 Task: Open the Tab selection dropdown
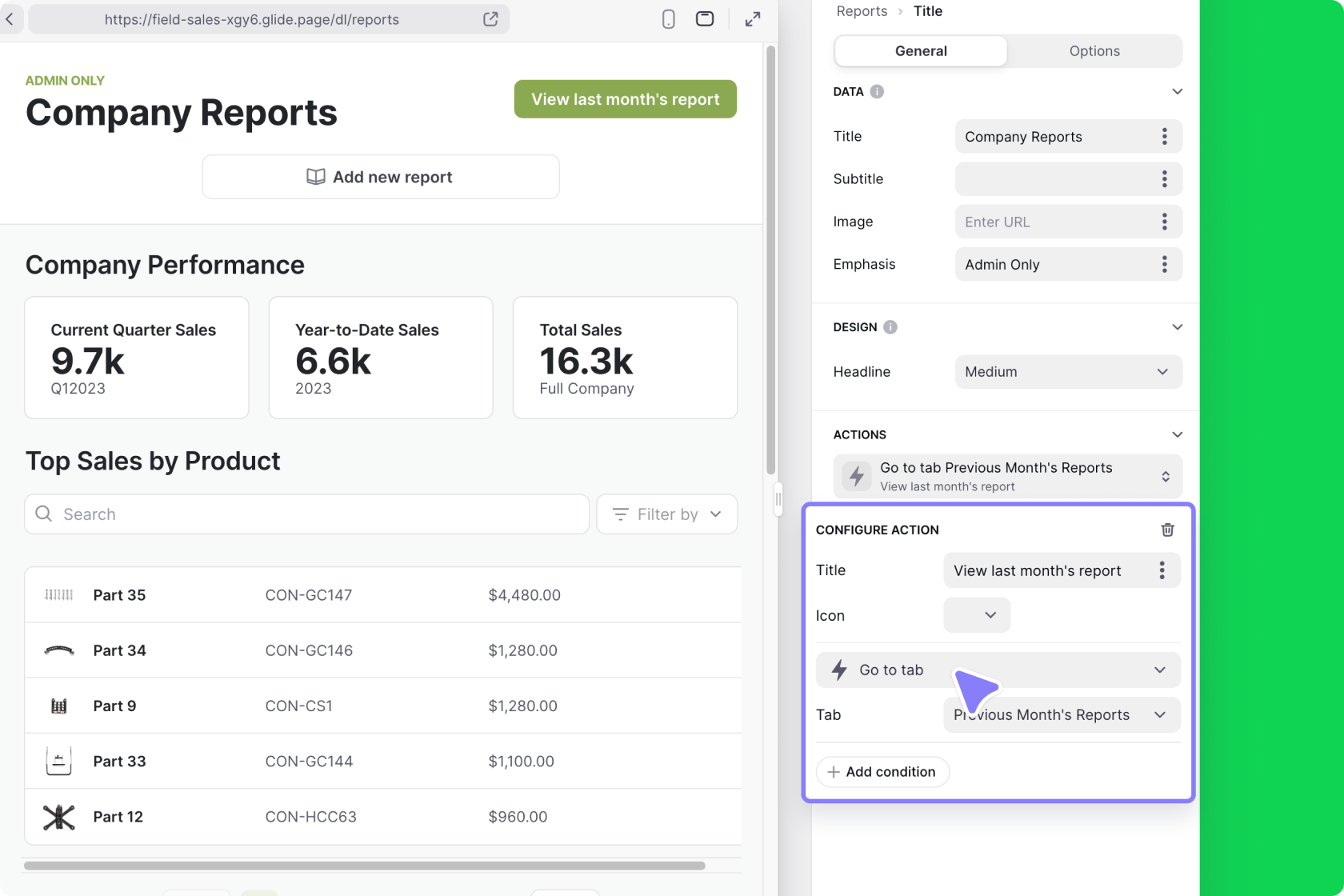tap(1061, 715)
